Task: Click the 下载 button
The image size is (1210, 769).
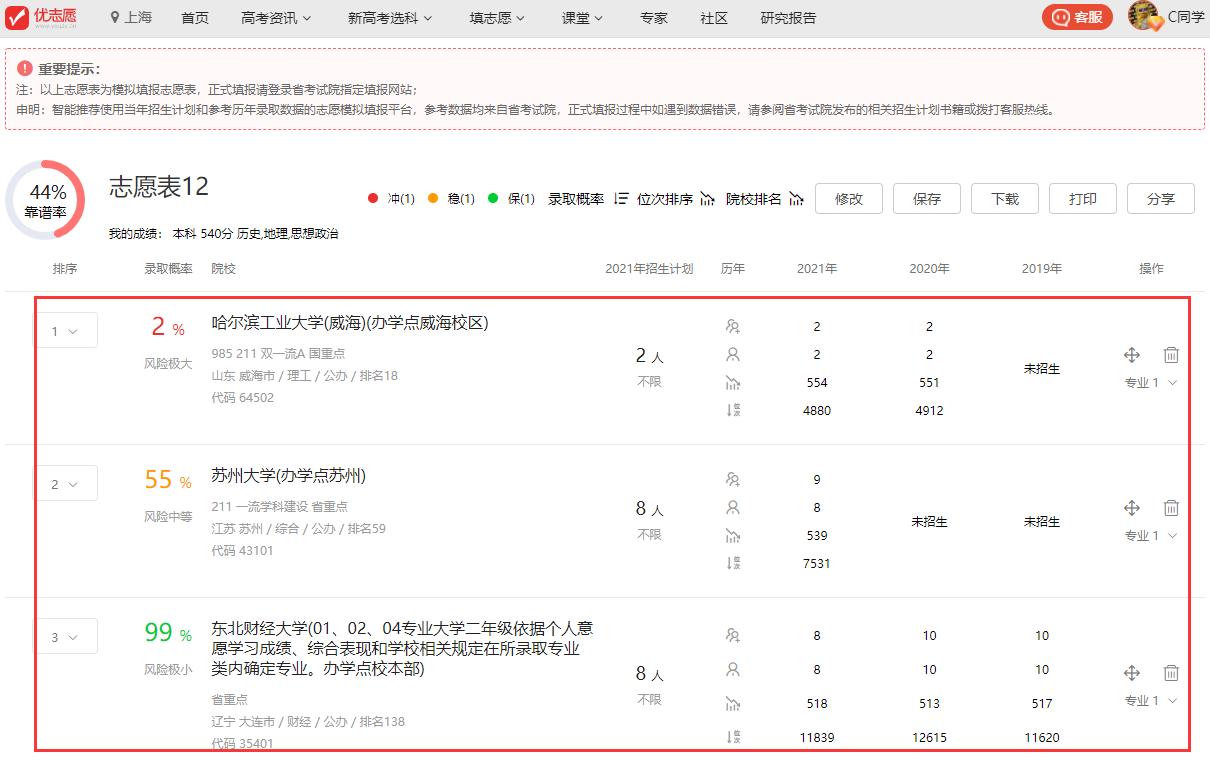Action: click(x=1005, y=198)
